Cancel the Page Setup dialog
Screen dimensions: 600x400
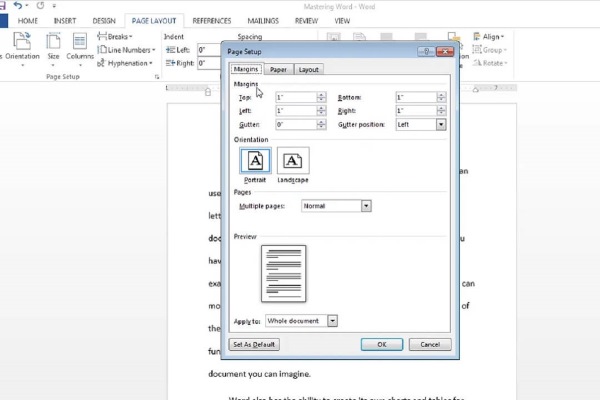(429, 344)
